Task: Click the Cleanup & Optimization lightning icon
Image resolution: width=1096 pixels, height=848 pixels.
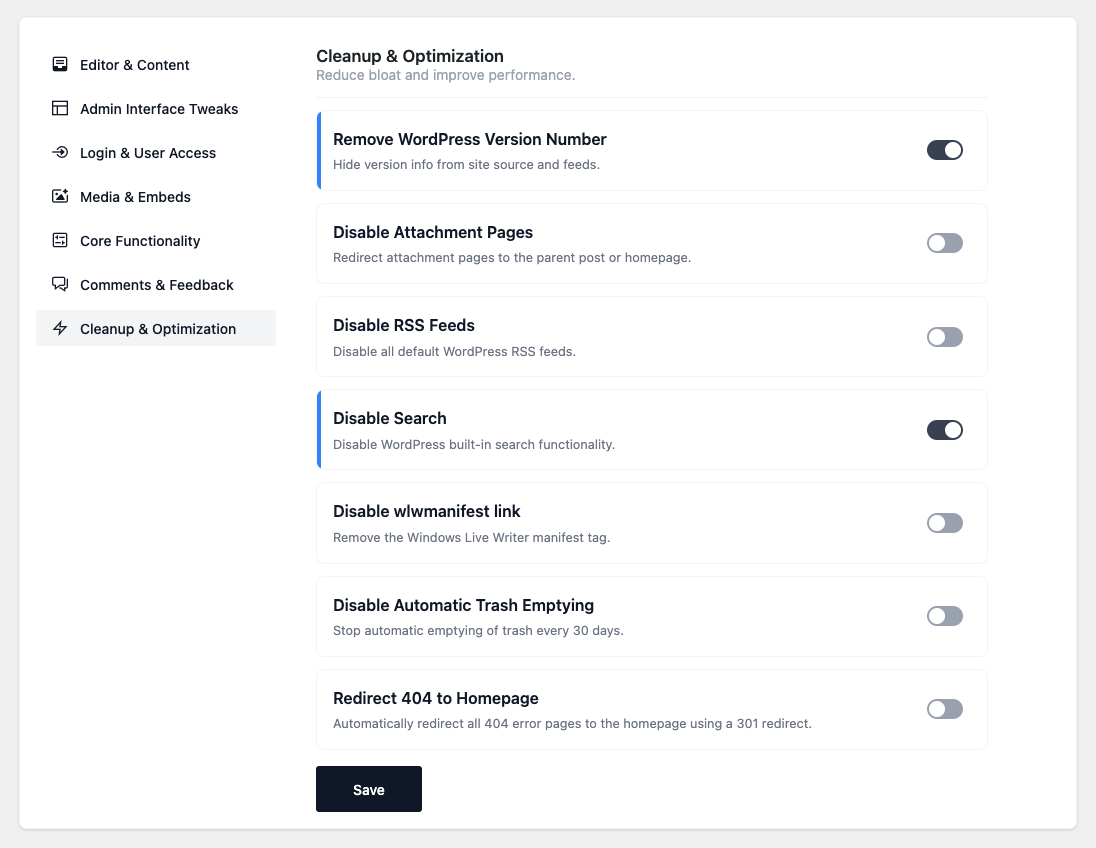Action: (60, 329)
